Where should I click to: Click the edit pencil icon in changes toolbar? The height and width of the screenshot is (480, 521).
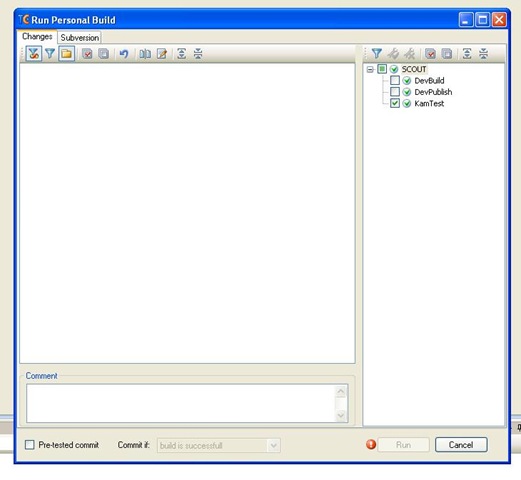(162, 54)
